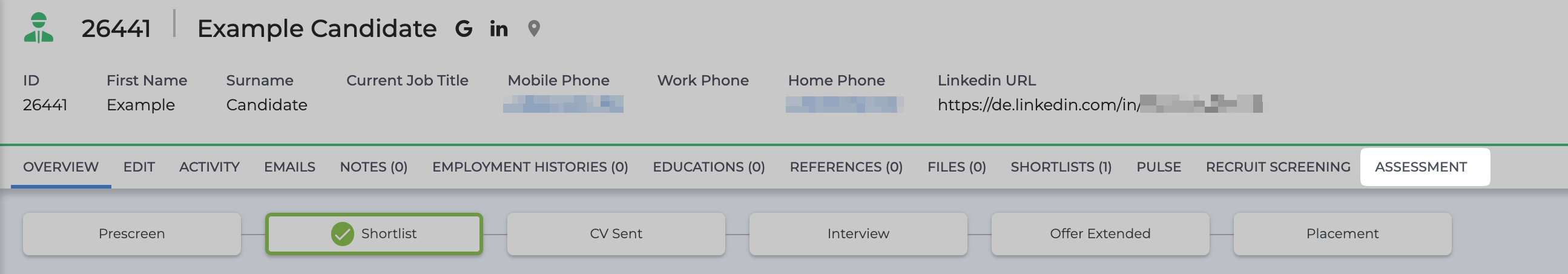Click the Interview stage button
The height and width of the screenshot is (274, 1568).
858,234
